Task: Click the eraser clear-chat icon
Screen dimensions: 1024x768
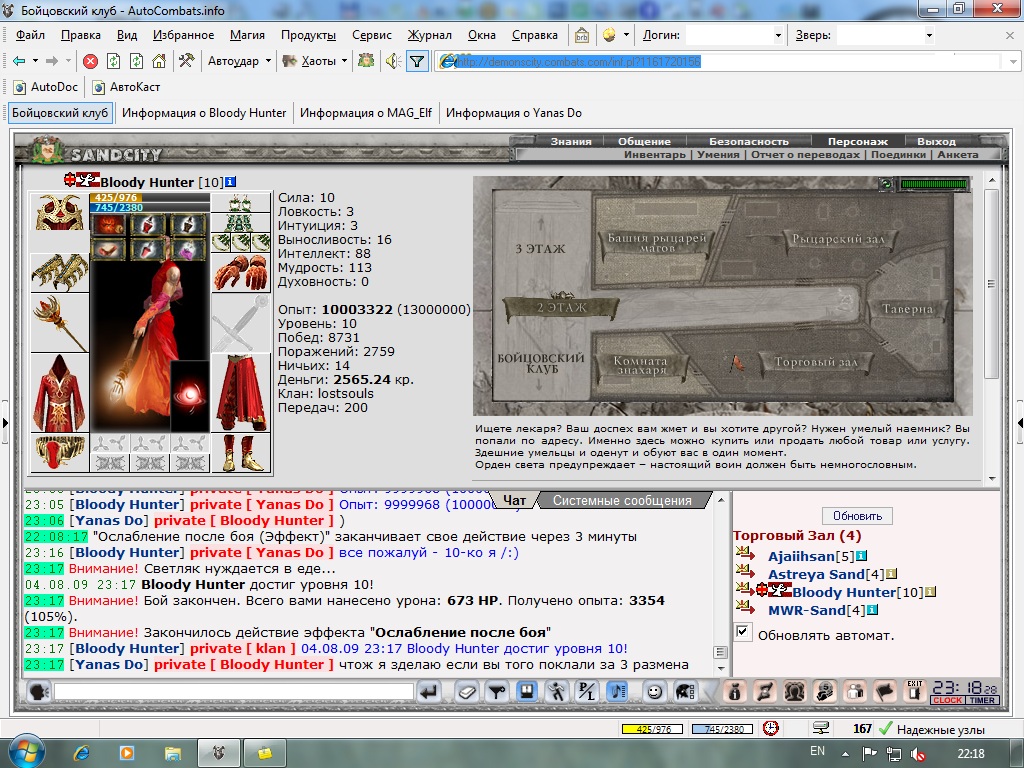Action: tap(466, 692)
